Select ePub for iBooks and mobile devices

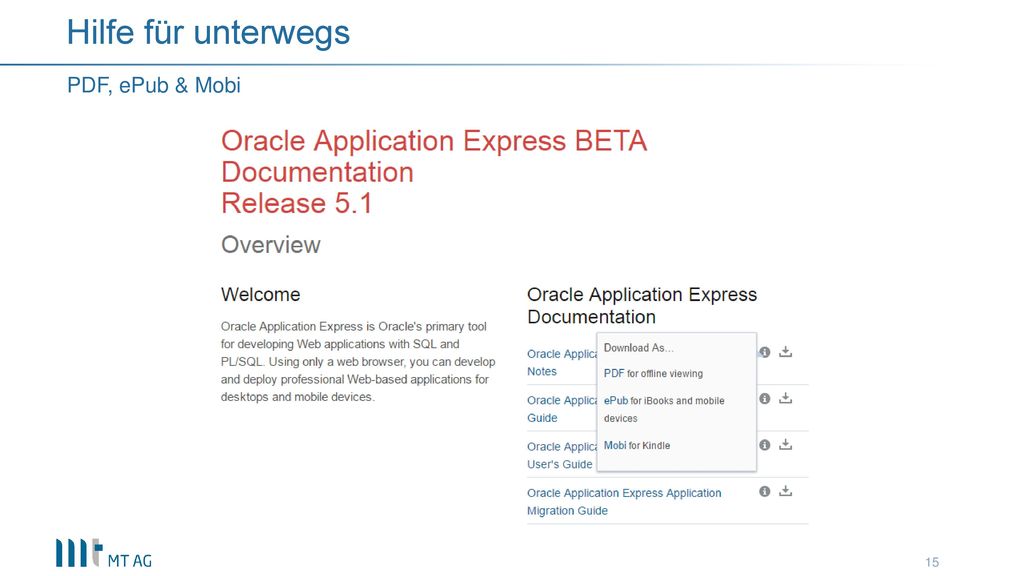point(664,409)
